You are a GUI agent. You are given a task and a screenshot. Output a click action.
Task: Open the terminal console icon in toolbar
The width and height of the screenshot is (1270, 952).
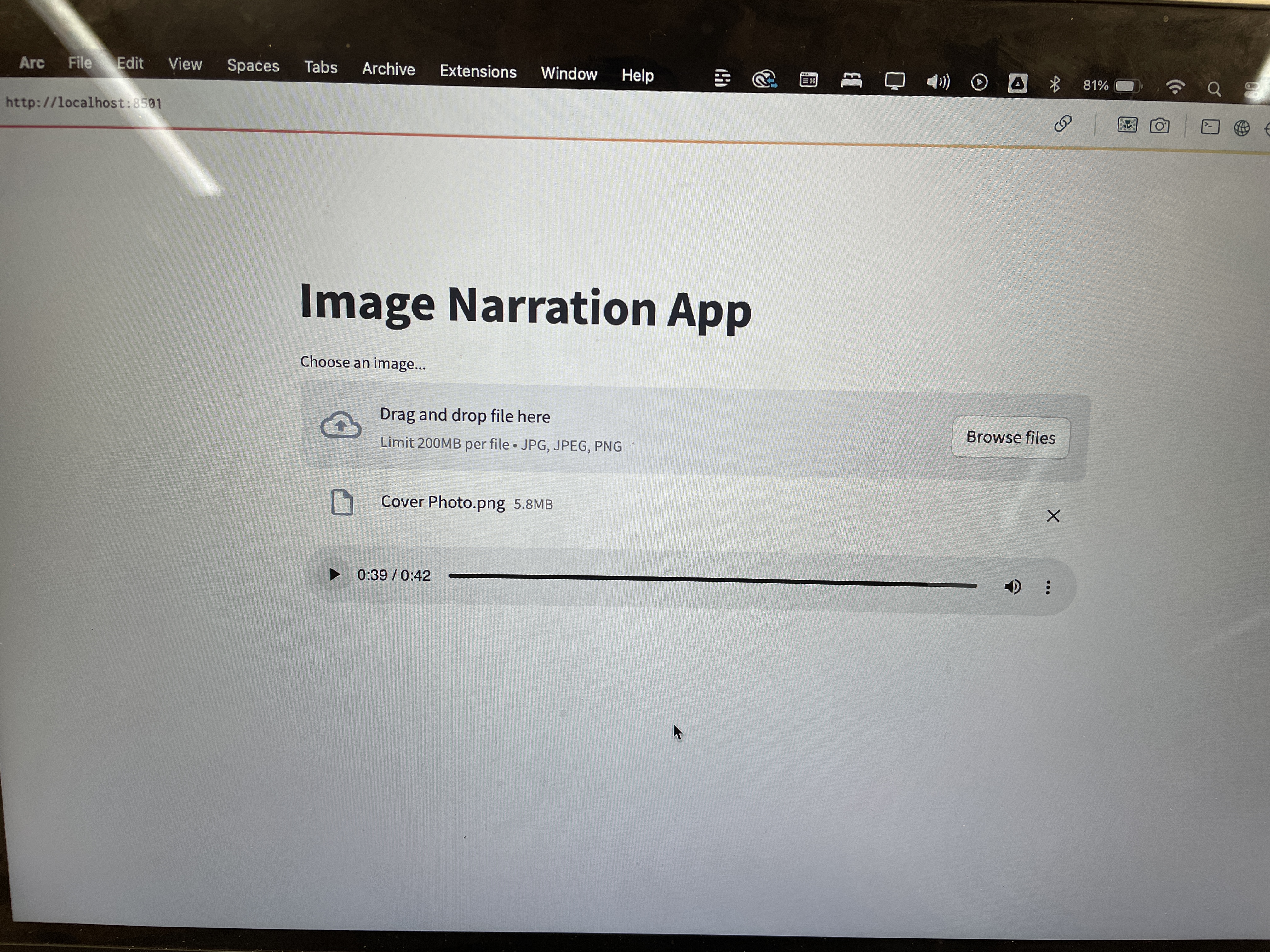1210,126
